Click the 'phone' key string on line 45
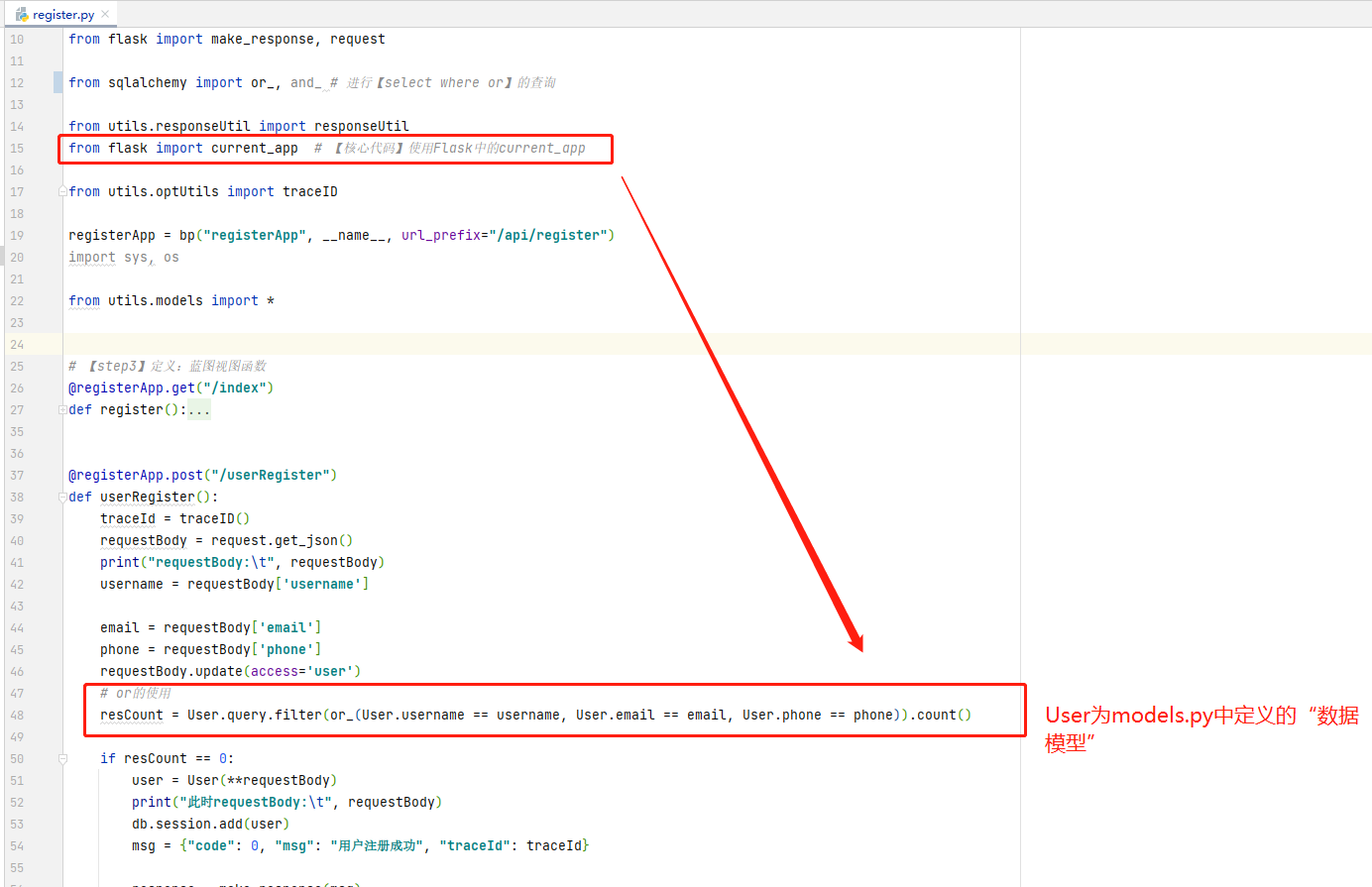This screenshot has width=1372, height=887. point(286,649)
